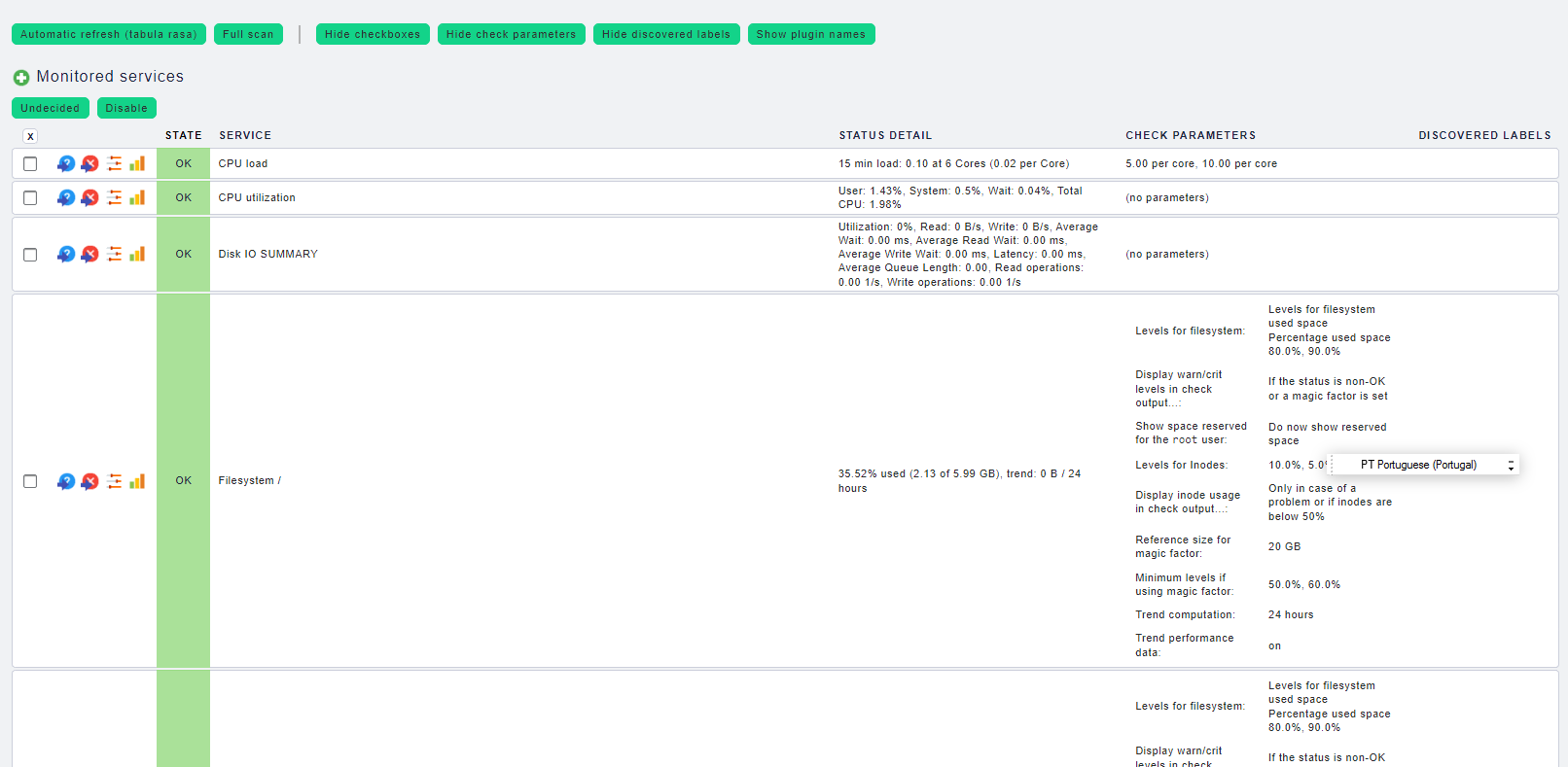Click the disable icon for Disk IO SUMMARY
This screenshot has height=767, width=1568.
click(89, 255)
